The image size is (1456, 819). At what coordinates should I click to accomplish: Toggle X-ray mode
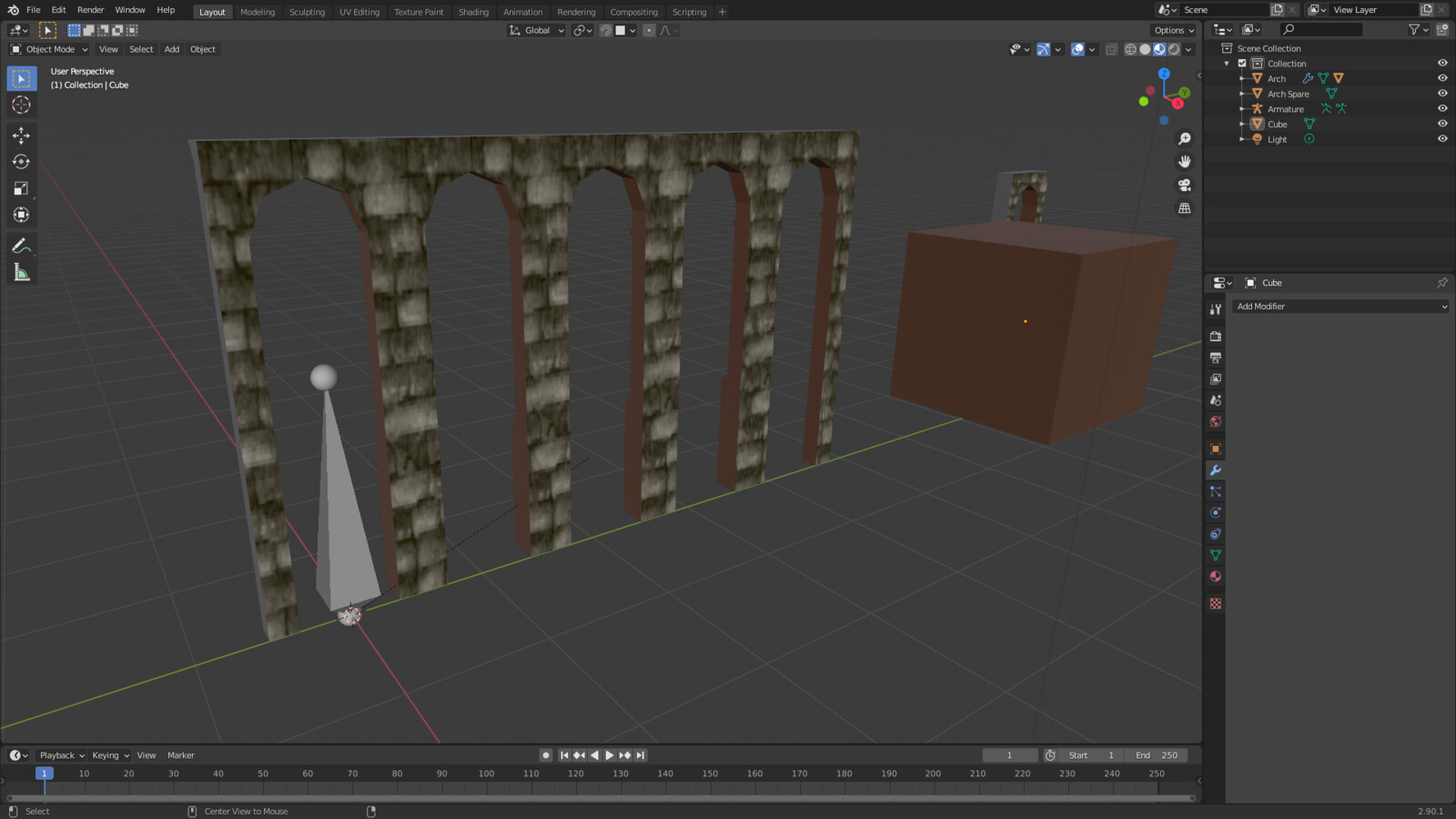pos(1111,49)
